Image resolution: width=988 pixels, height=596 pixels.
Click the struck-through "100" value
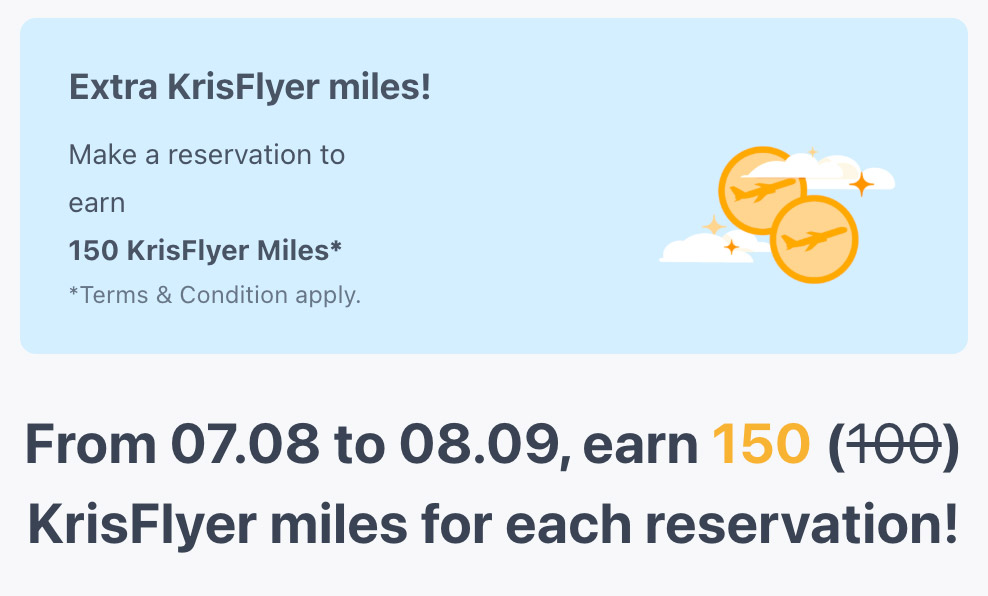(893, 446)
